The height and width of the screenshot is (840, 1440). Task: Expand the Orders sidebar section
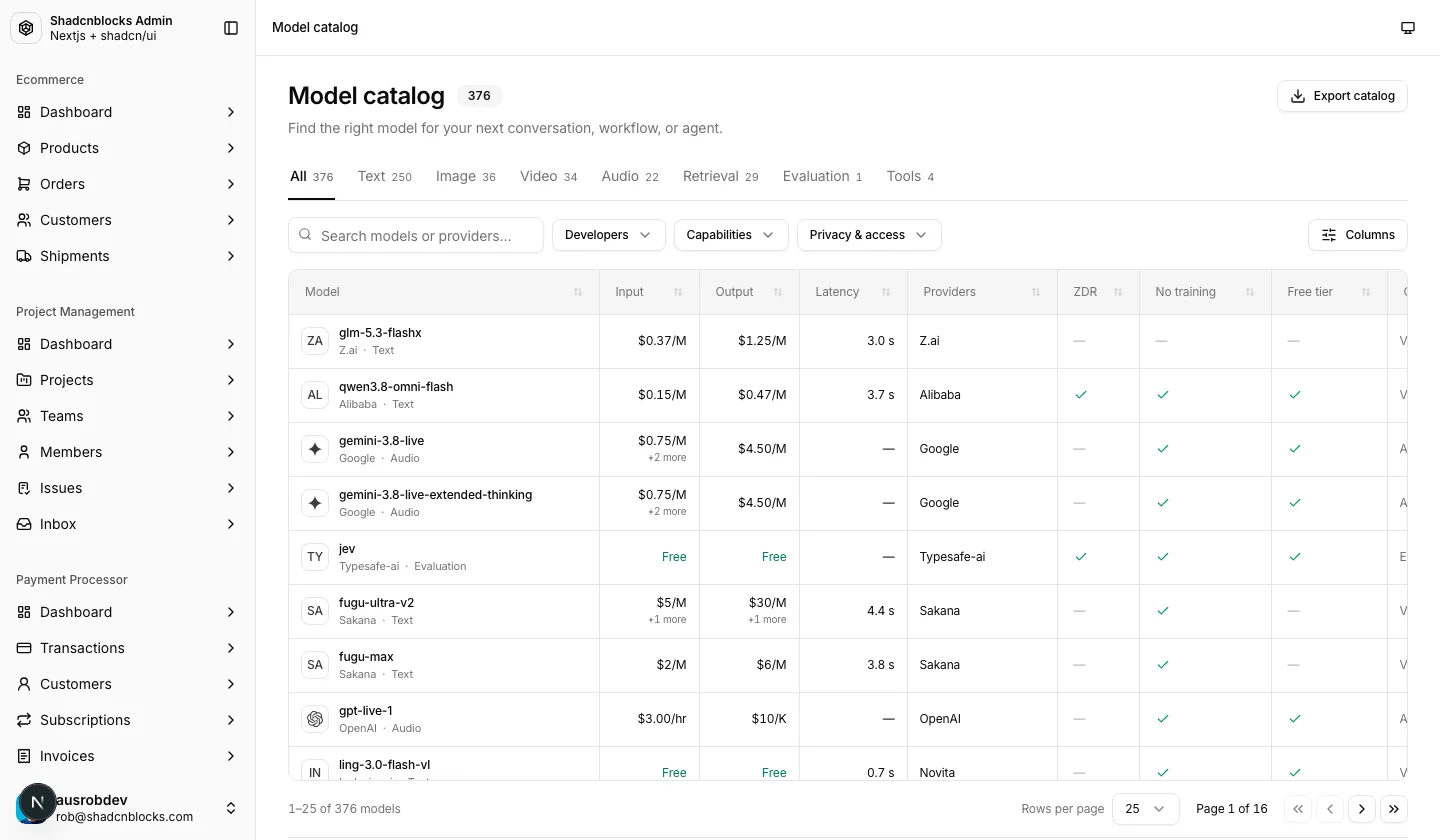(128, 184)
